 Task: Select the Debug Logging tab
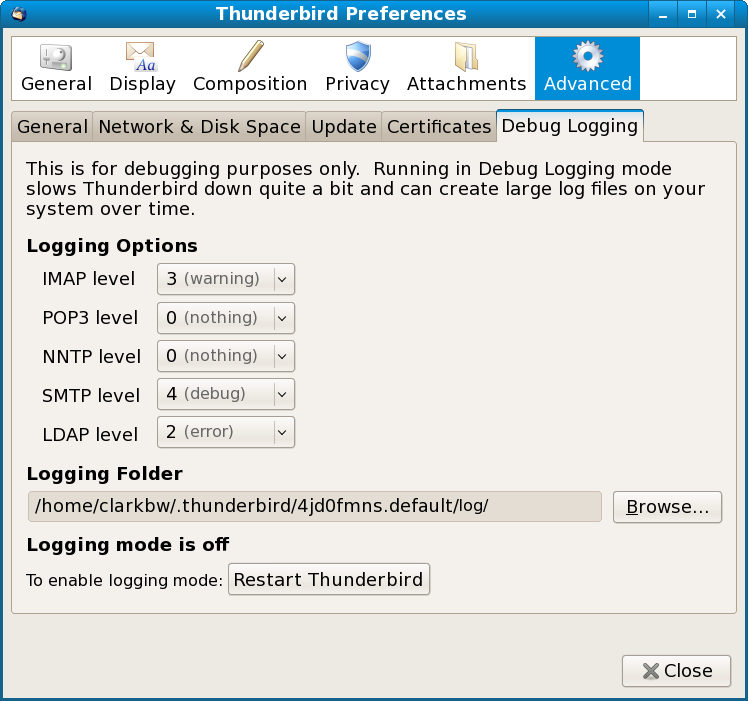click(x=570, y=126)
